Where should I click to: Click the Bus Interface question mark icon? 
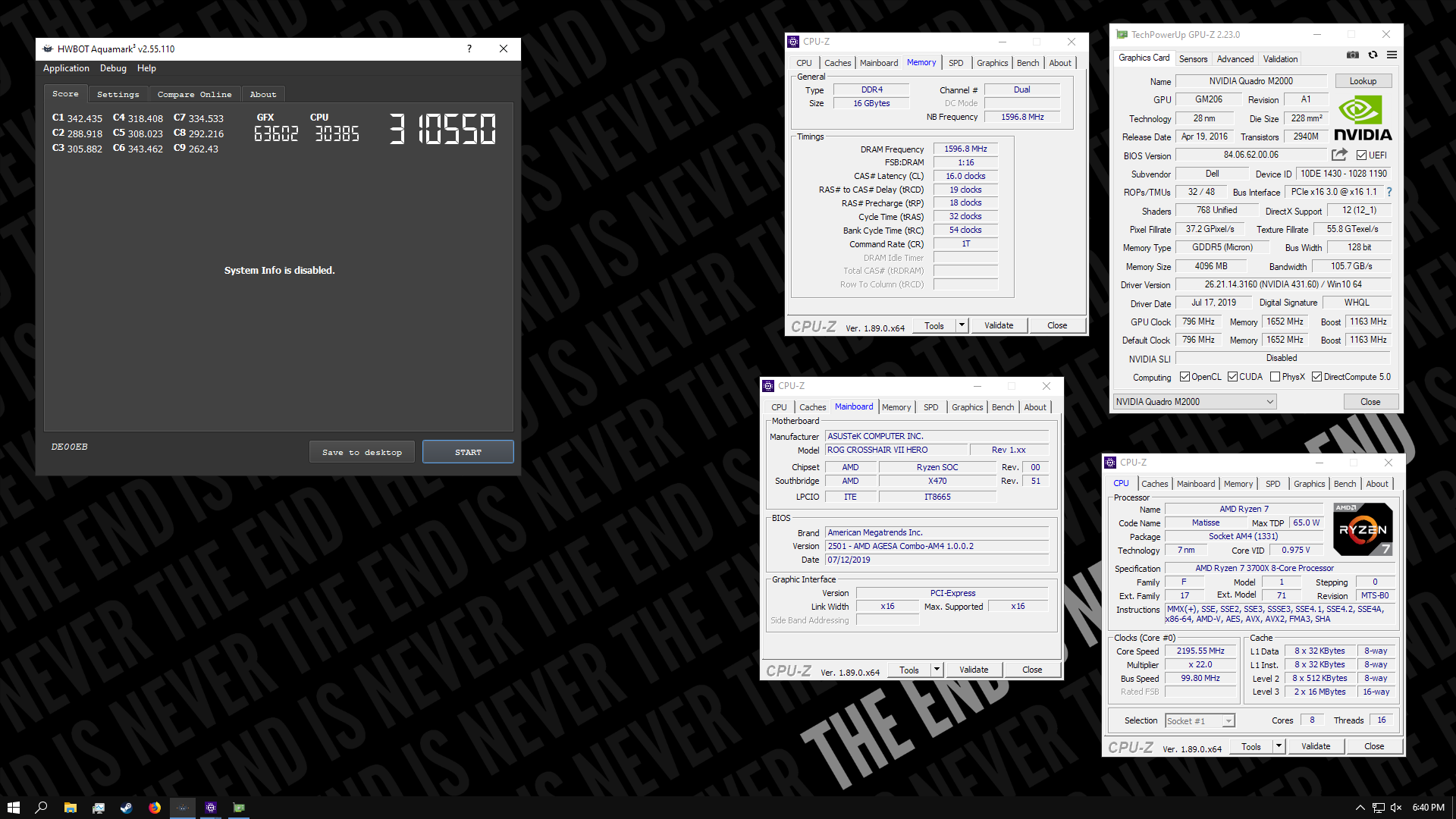click(1389, 192)
